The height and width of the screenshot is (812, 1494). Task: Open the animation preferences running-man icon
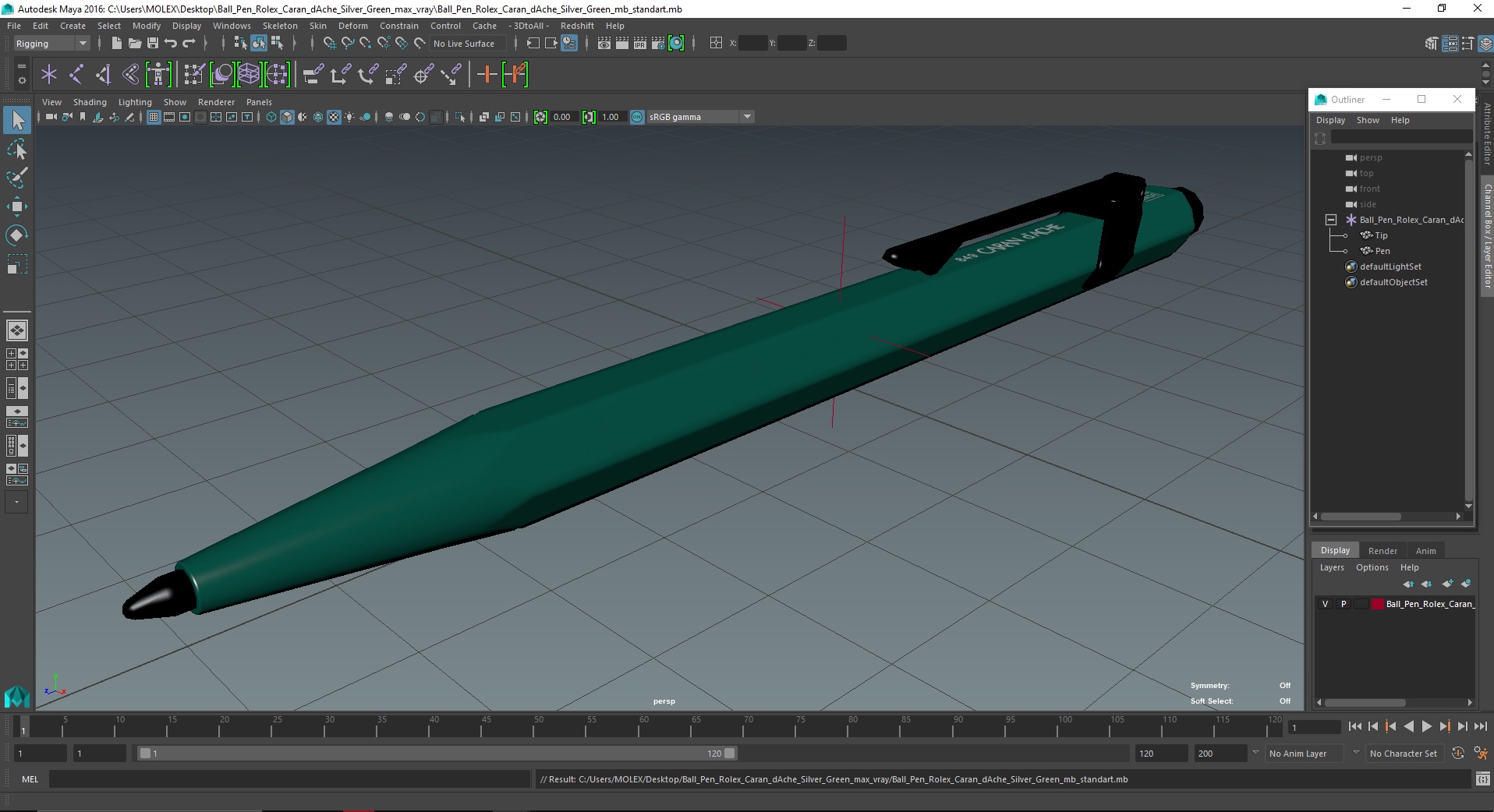pyautogui.click(x=1480, y=754)
